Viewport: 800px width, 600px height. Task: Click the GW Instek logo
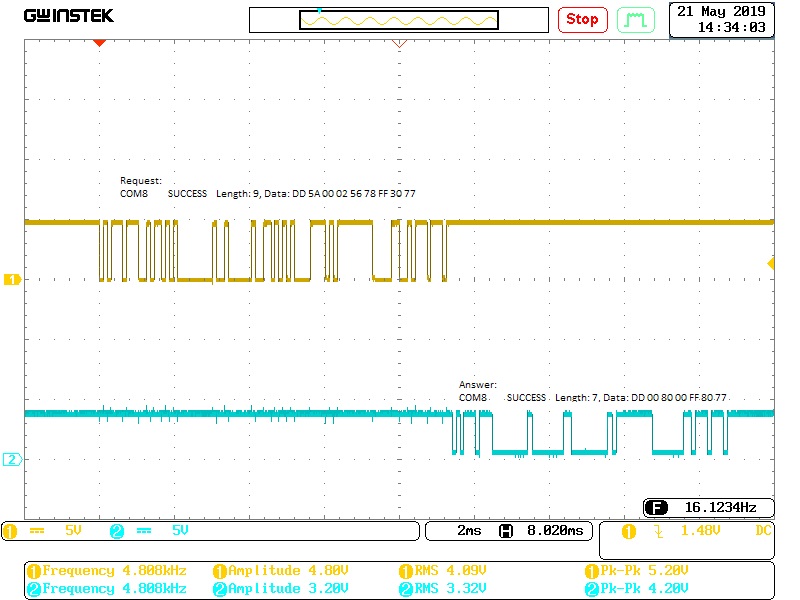pyautogui.click(x=68, y=16)
